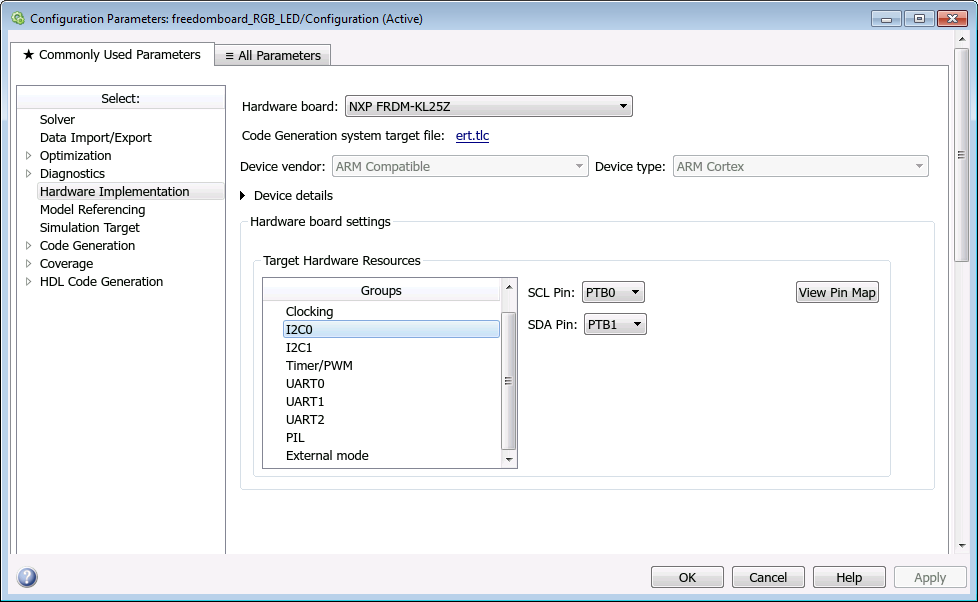Expand the Device details section
This screenshot has height=602, width=978.
point(243,196)
